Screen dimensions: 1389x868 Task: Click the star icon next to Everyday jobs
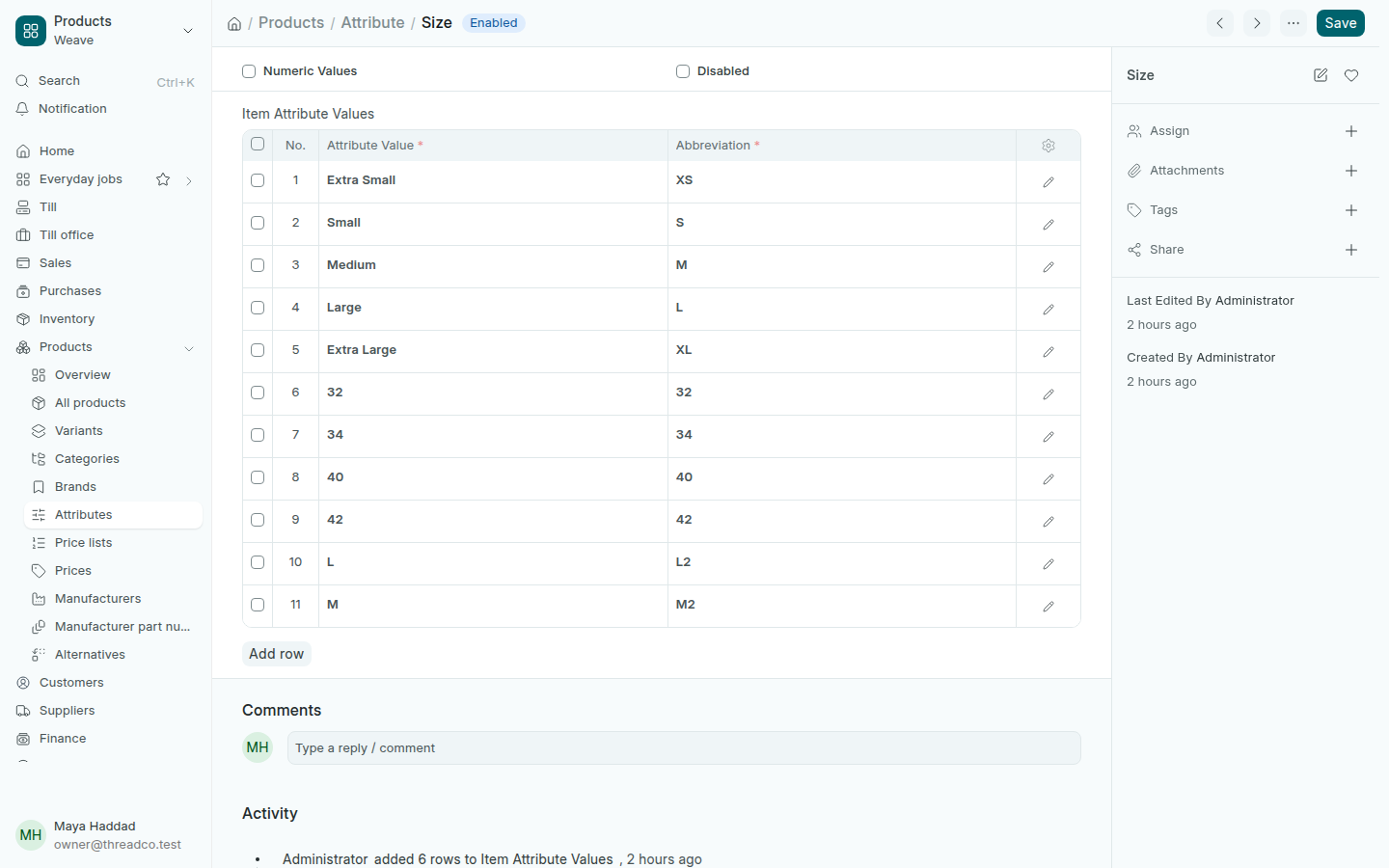click(163, 179)
